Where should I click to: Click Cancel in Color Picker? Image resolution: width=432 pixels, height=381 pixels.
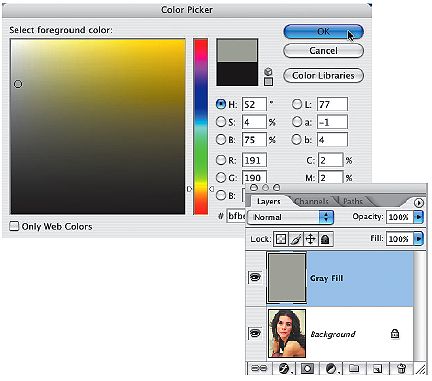click(323, 51)
